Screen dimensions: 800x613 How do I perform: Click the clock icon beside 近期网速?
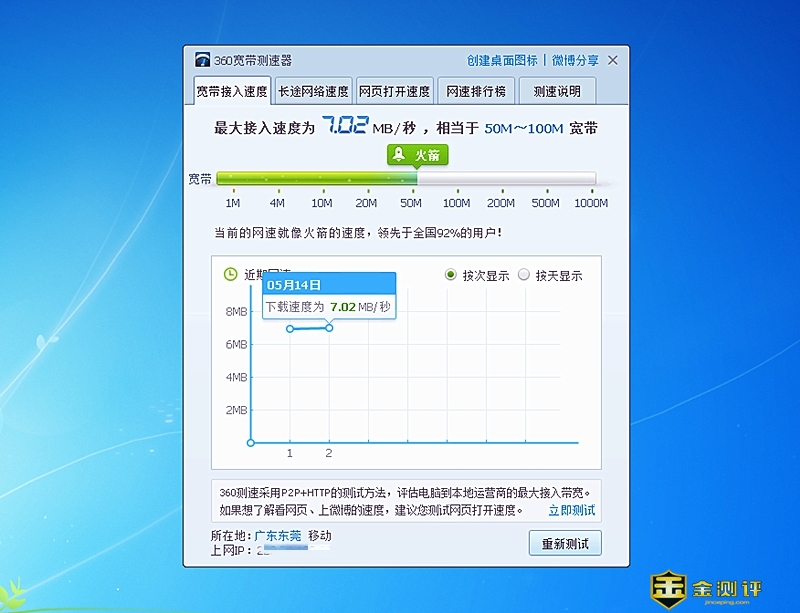point(230,274)
